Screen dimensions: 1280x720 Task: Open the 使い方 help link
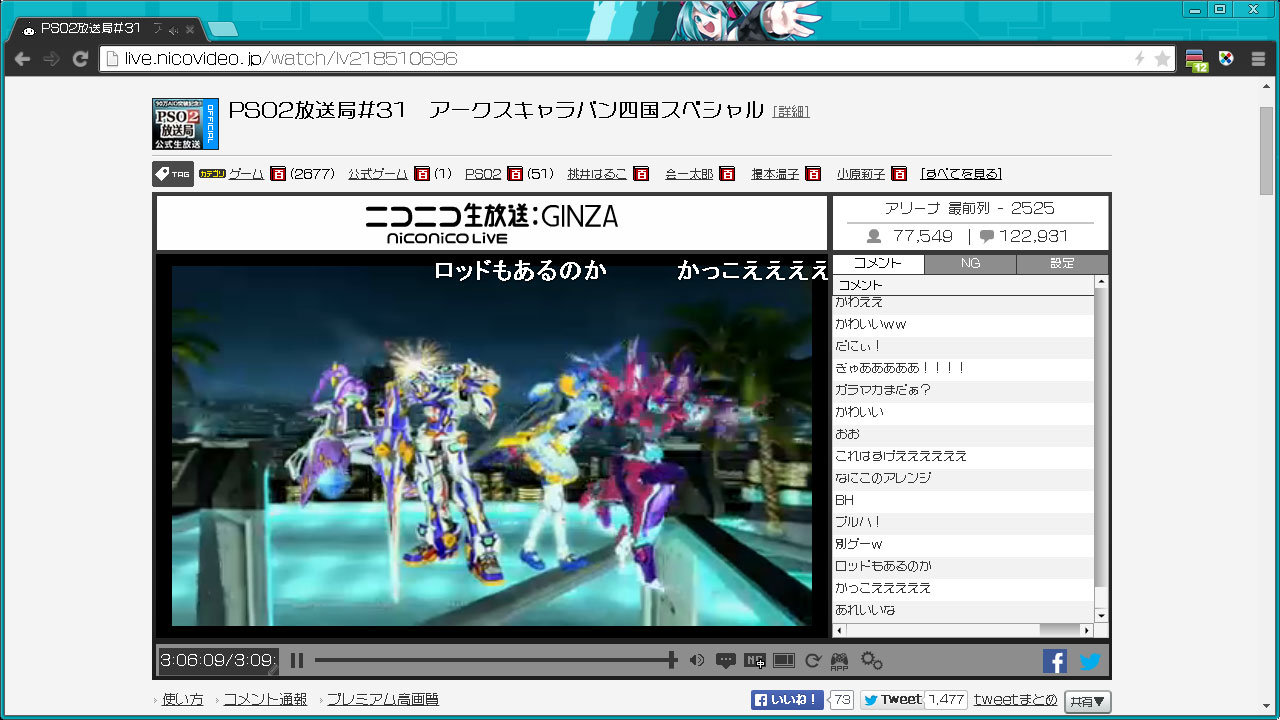pos(182,700)
